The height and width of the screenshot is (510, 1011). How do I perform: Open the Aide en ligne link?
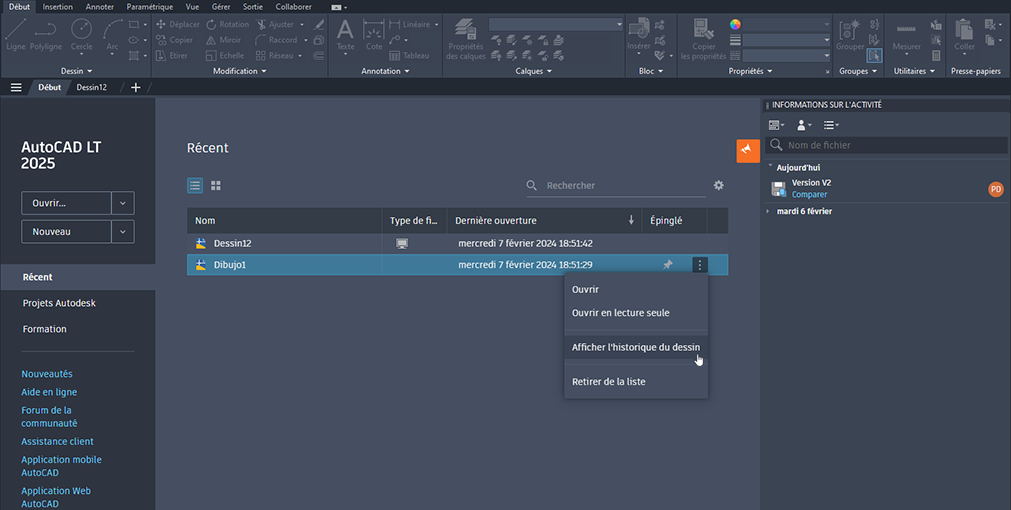point(49,392)
